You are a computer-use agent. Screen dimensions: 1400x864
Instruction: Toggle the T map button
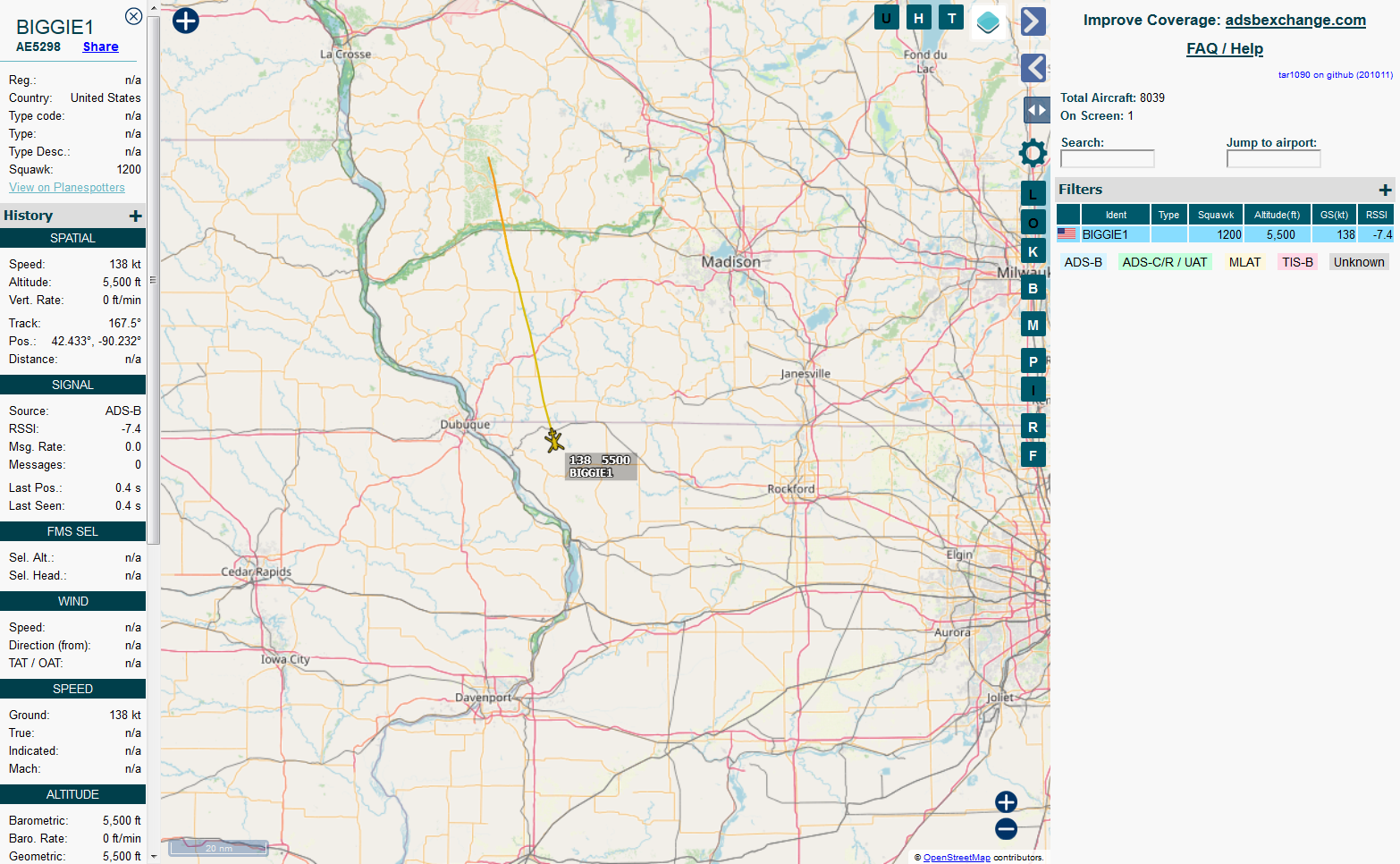[952, 17]
